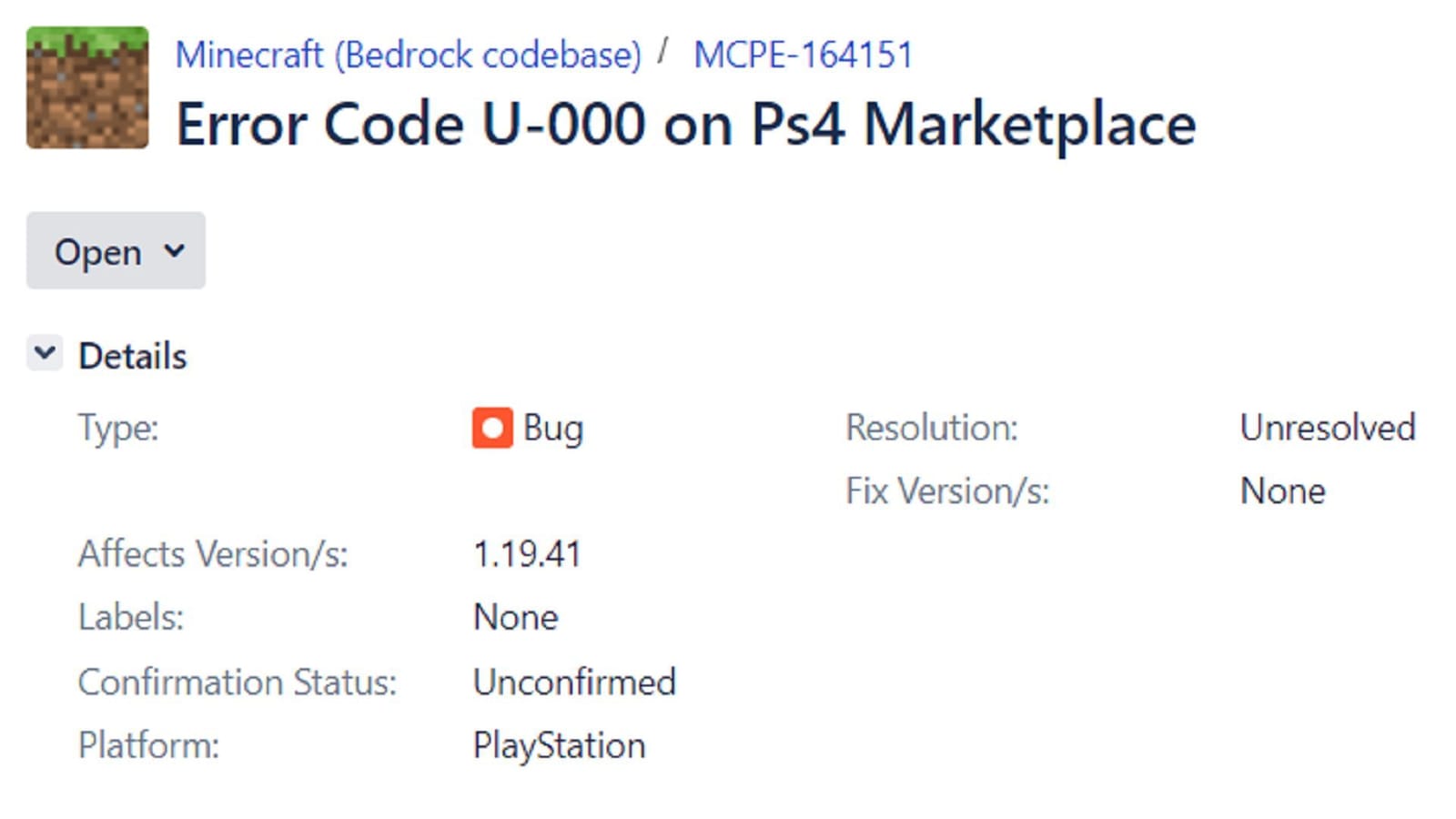Image resolution: width=1456 pixels, height=819 pixels.
Task: Click the Details disclosure arrow
Action: click(x=44, y=353)
